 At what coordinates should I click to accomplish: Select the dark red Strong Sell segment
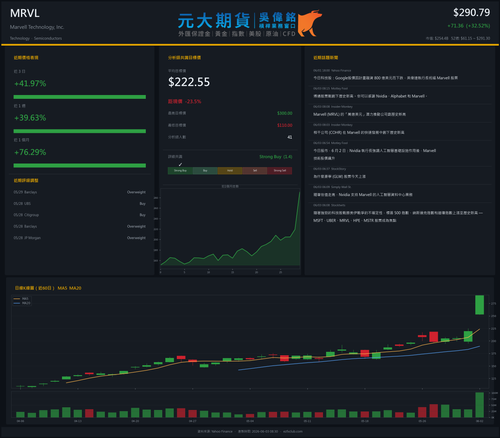(x=280, y=171)
